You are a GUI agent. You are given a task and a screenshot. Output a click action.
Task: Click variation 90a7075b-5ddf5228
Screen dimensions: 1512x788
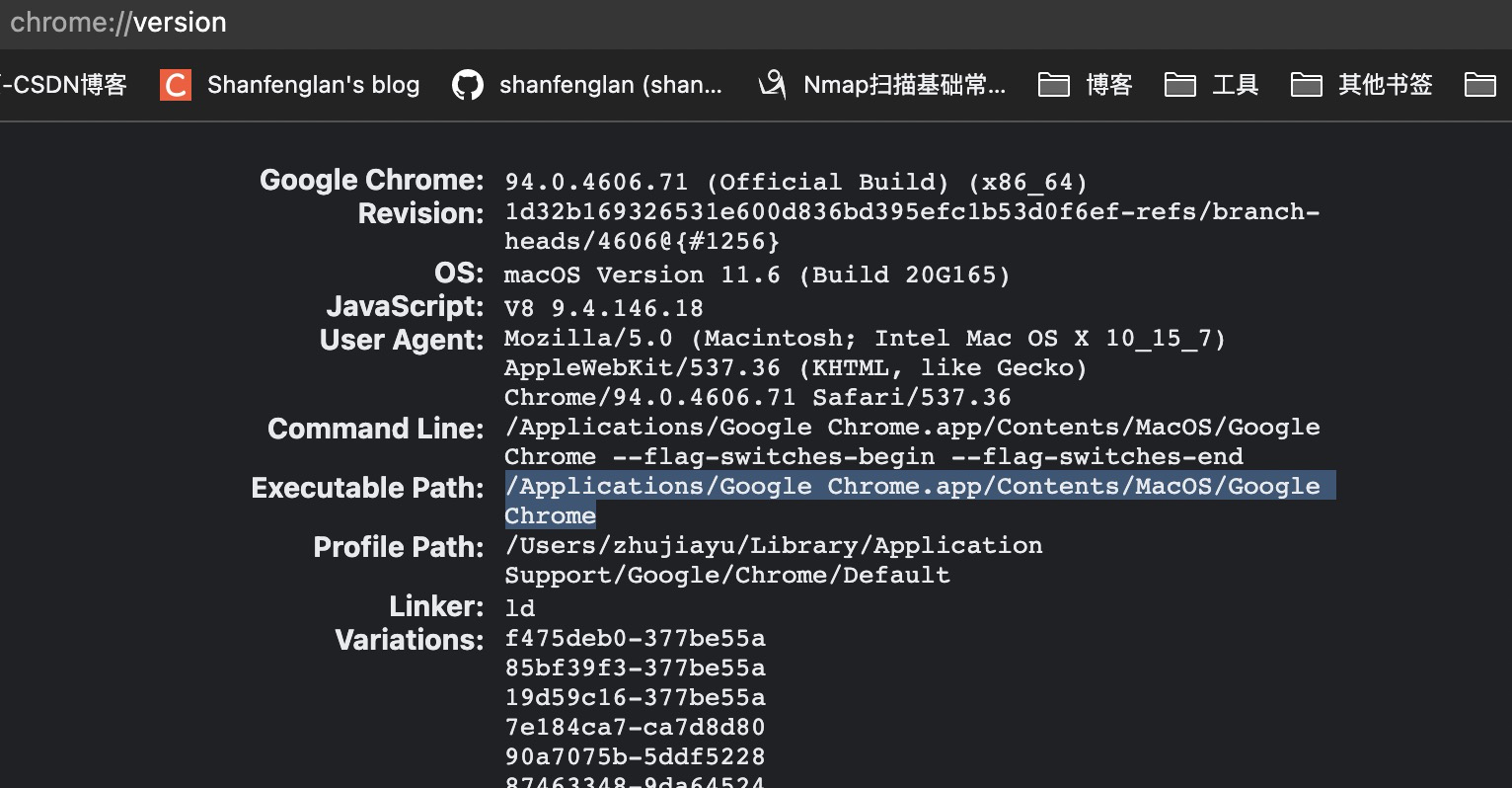point(636,757)
